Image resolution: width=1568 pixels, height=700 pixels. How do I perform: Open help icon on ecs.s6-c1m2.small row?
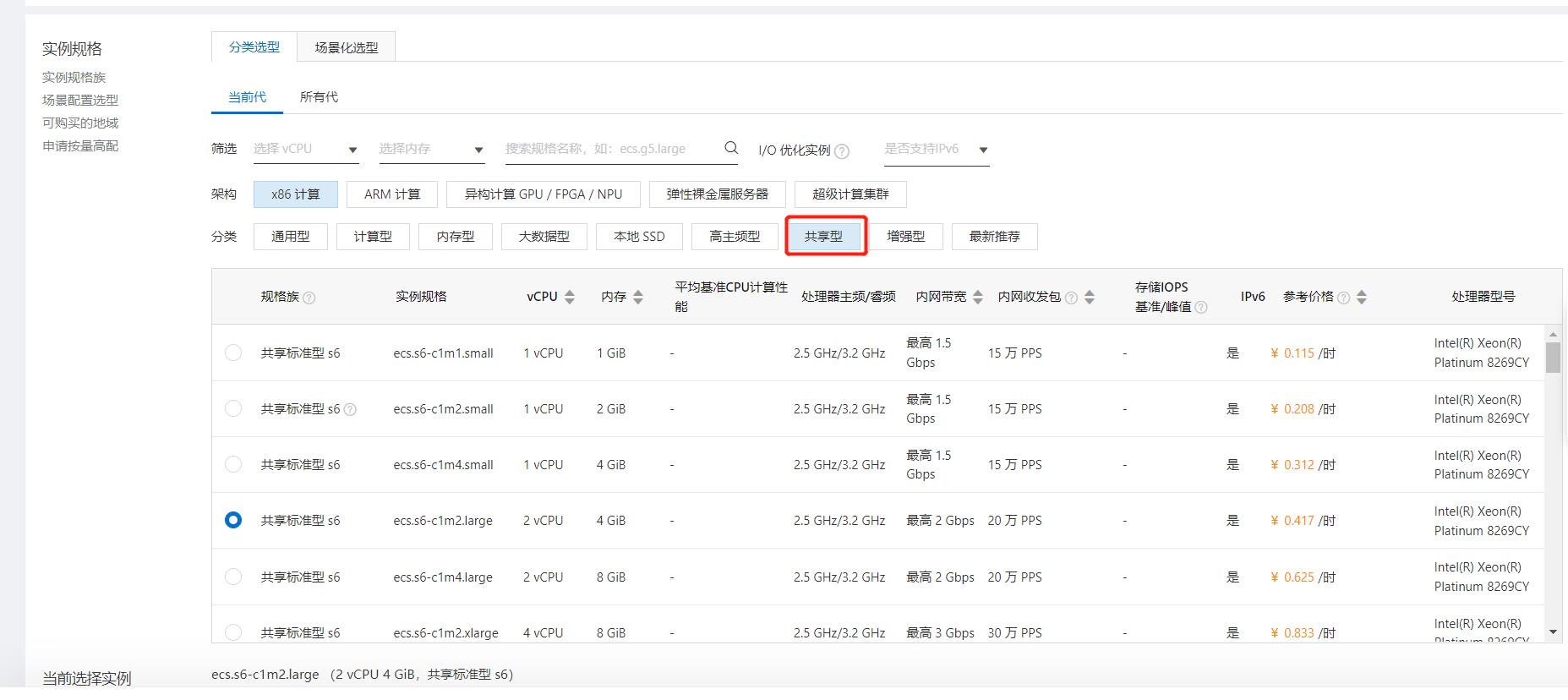[x=350, y=410]
